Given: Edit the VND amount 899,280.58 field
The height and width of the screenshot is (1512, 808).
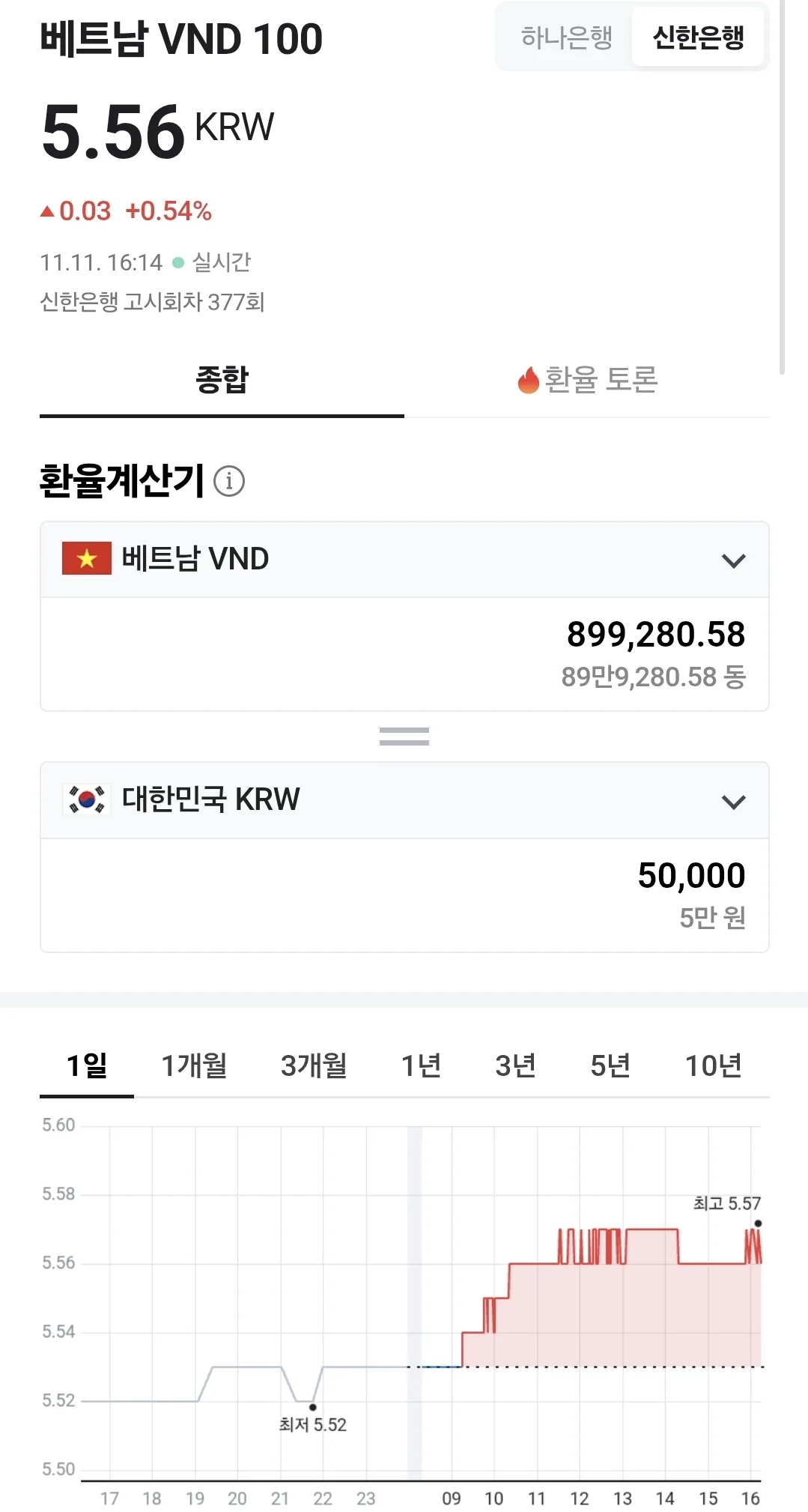Looking at the screenshot, I should 404,654.
